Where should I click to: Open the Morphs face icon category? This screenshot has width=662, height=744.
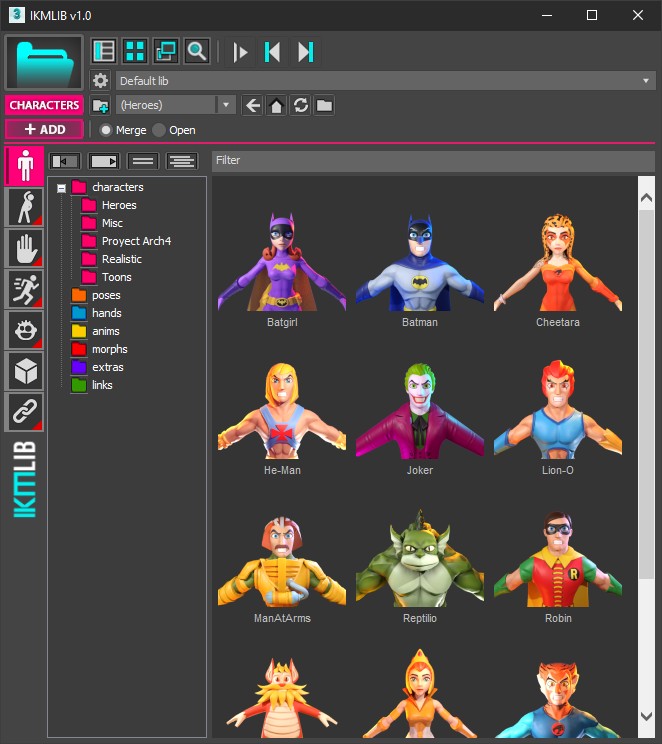pos(24,330)
